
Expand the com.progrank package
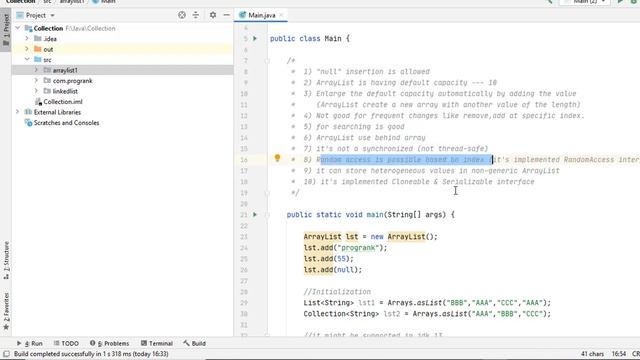point(36,80)
